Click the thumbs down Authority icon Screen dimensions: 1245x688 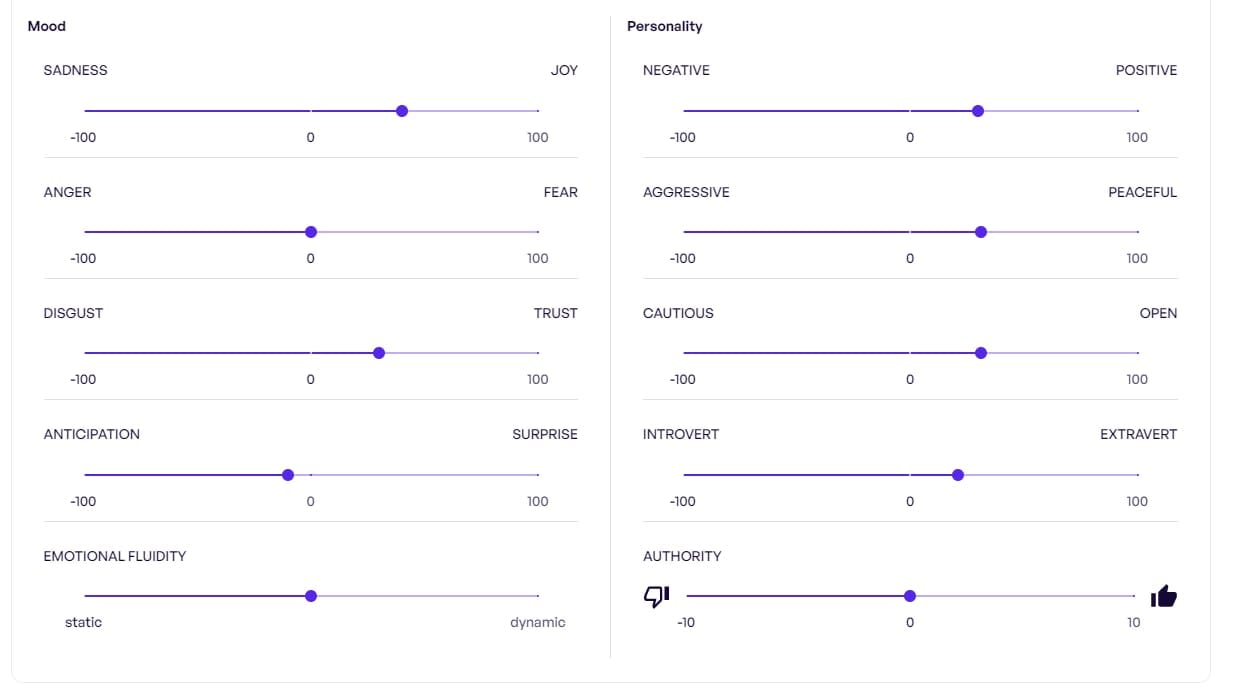pyautogui.click(x=656, y=596)
